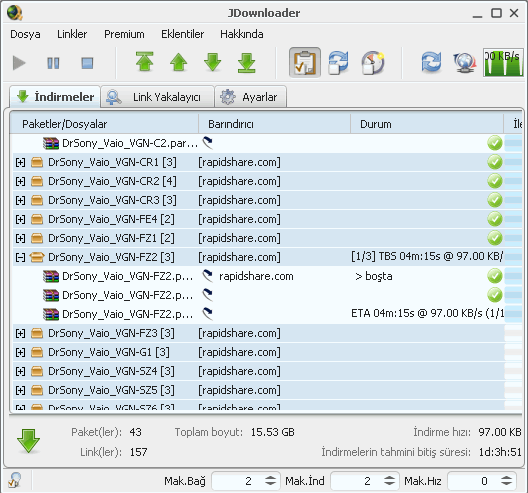Viewport: 528px width, 493px height.
Task: Move selection up with green up arrow
Action: 178,62
